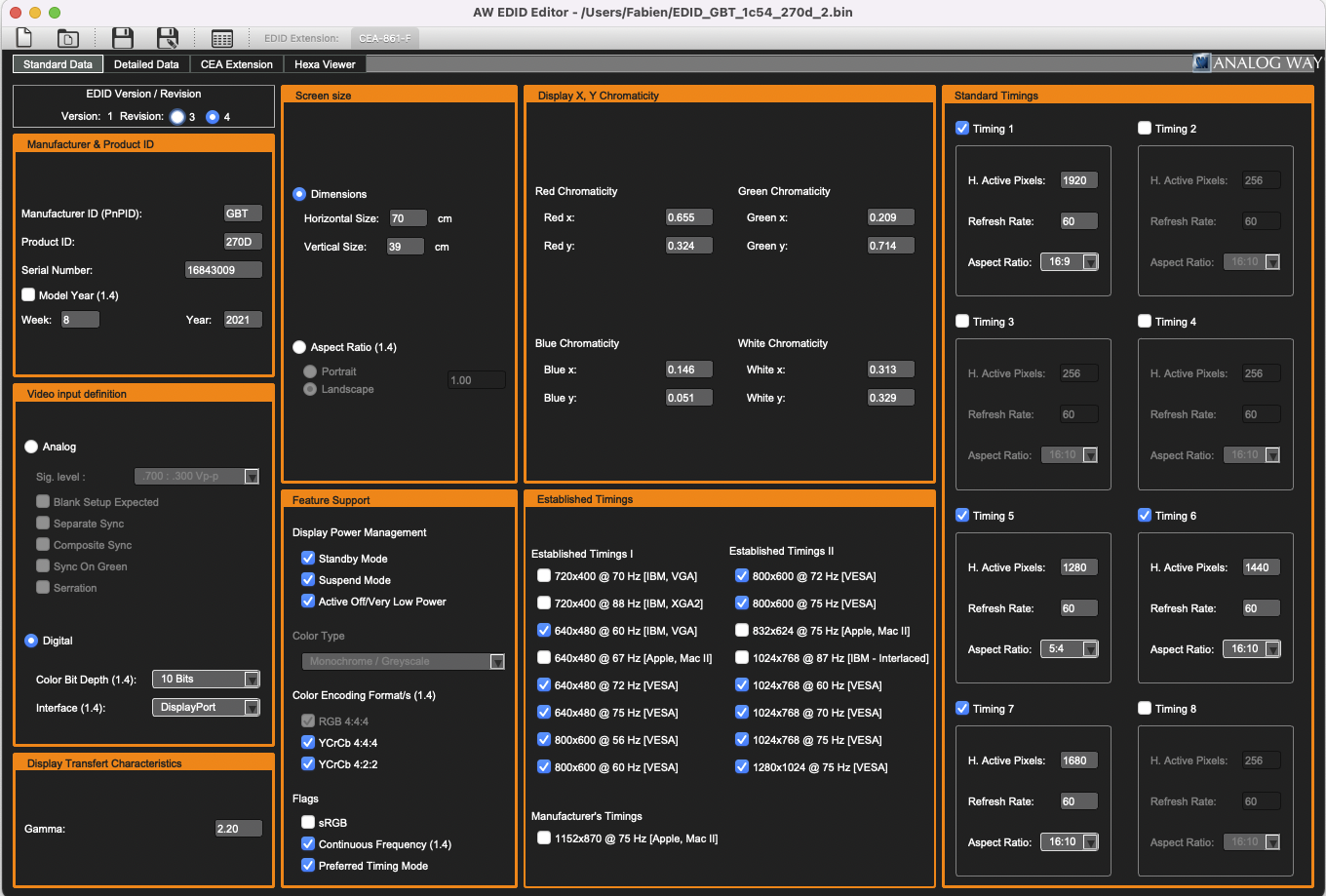Click the Open file folder icon
The height and width of the screenshot is (896, 1326).
coord(67,38)
